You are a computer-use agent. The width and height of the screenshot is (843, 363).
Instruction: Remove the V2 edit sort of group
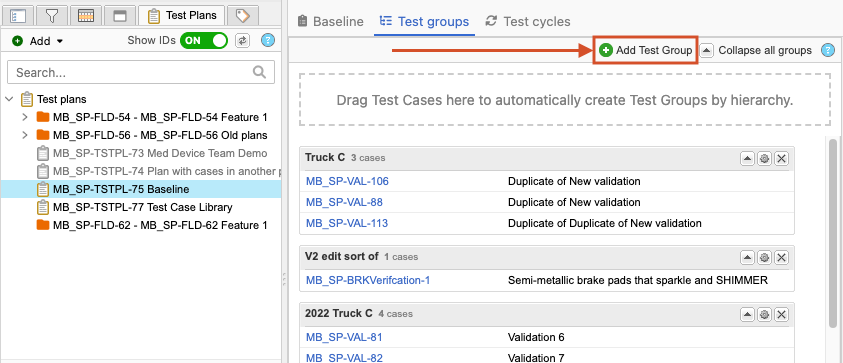pos(781,257)
